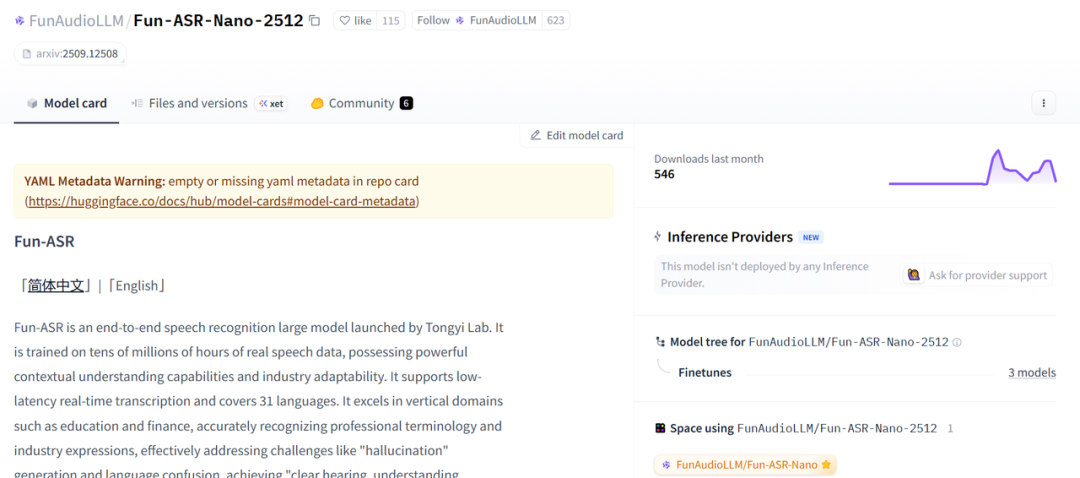Like the model with the heart button
1080x478 pixels.
coord(355,20)
